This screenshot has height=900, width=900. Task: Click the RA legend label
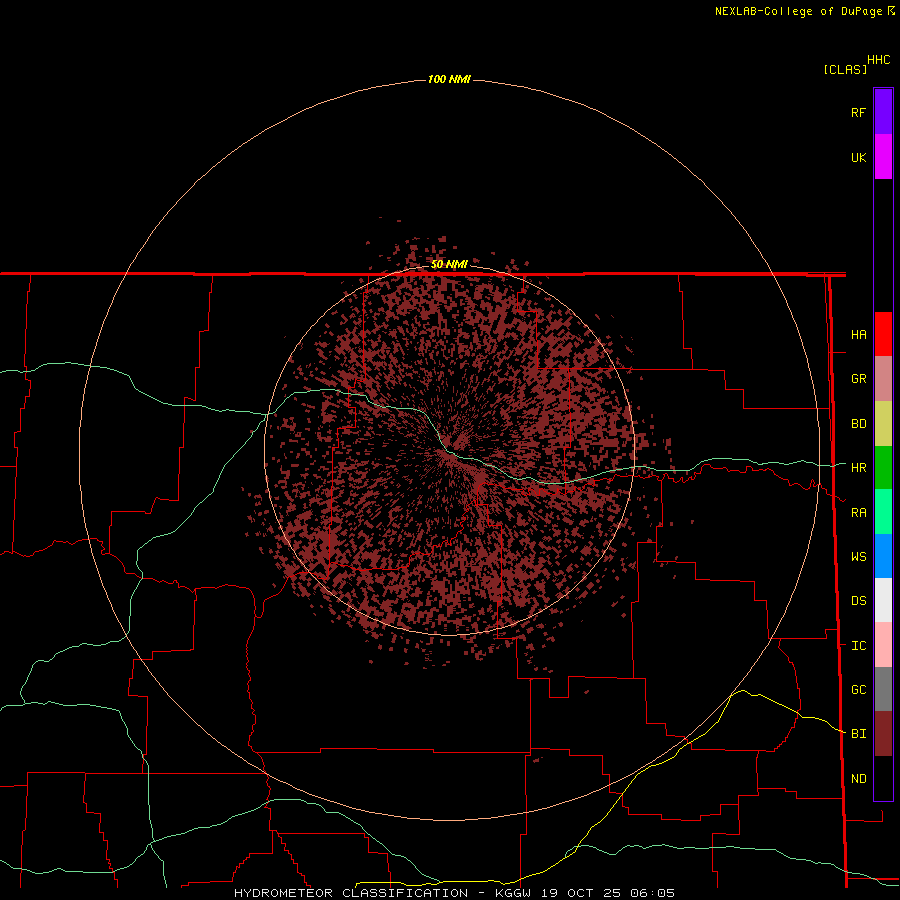coord(858,512)
